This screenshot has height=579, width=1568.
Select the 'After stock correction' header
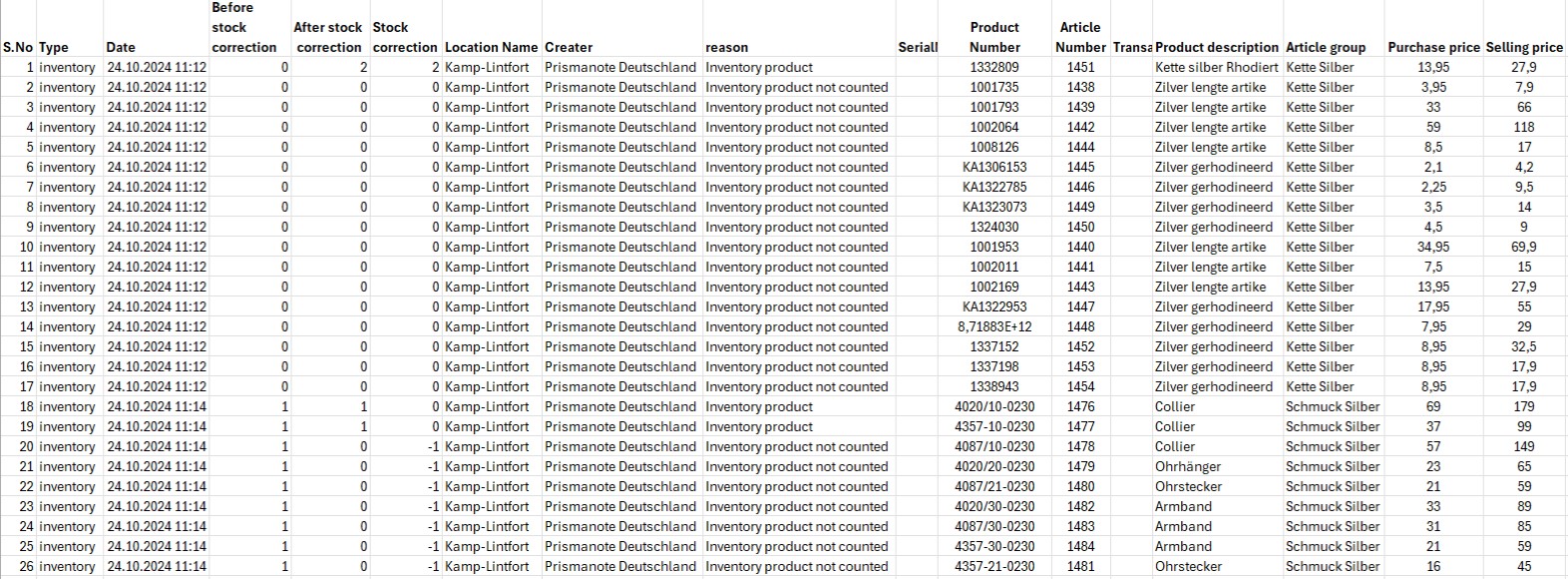(x=328, y=37)
